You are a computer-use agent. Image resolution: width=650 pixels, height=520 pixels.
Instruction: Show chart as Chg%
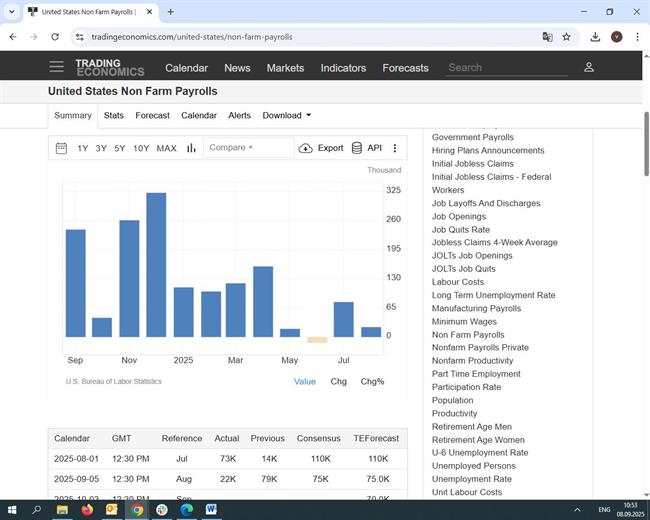point(372,381)
